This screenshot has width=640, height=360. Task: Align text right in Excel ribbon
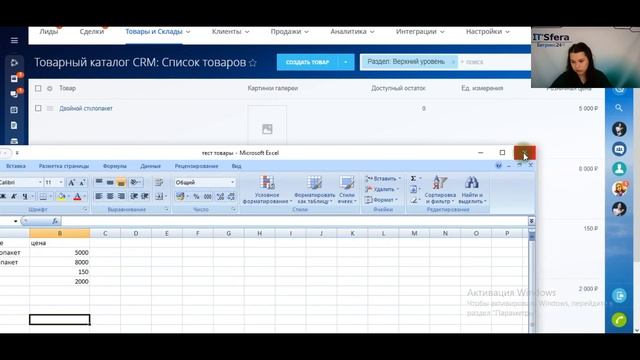click(x=121, y=196)
